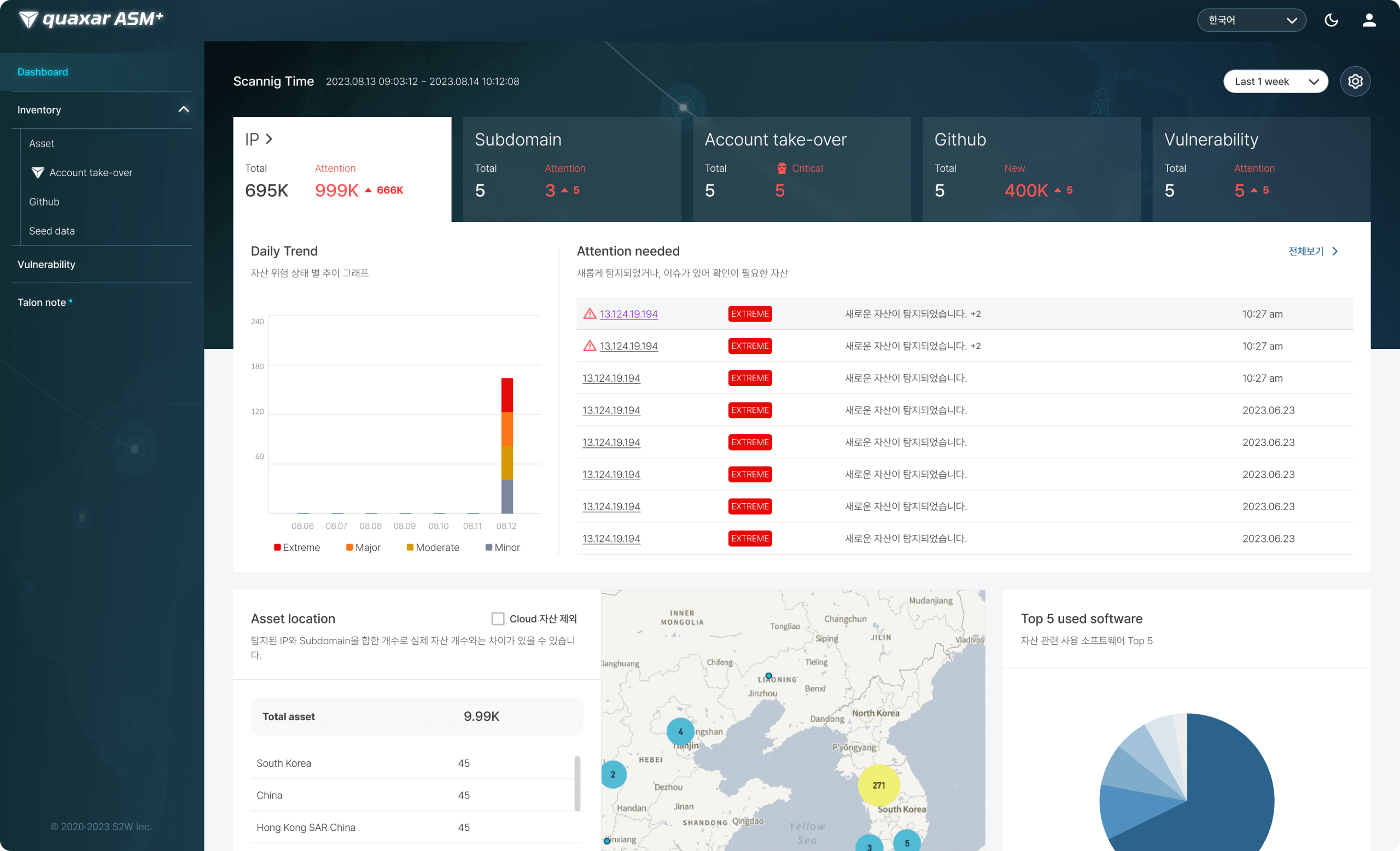Screen dimensions: 1400x851
Task: Select the Github summary card
Action: [1031, 170]
